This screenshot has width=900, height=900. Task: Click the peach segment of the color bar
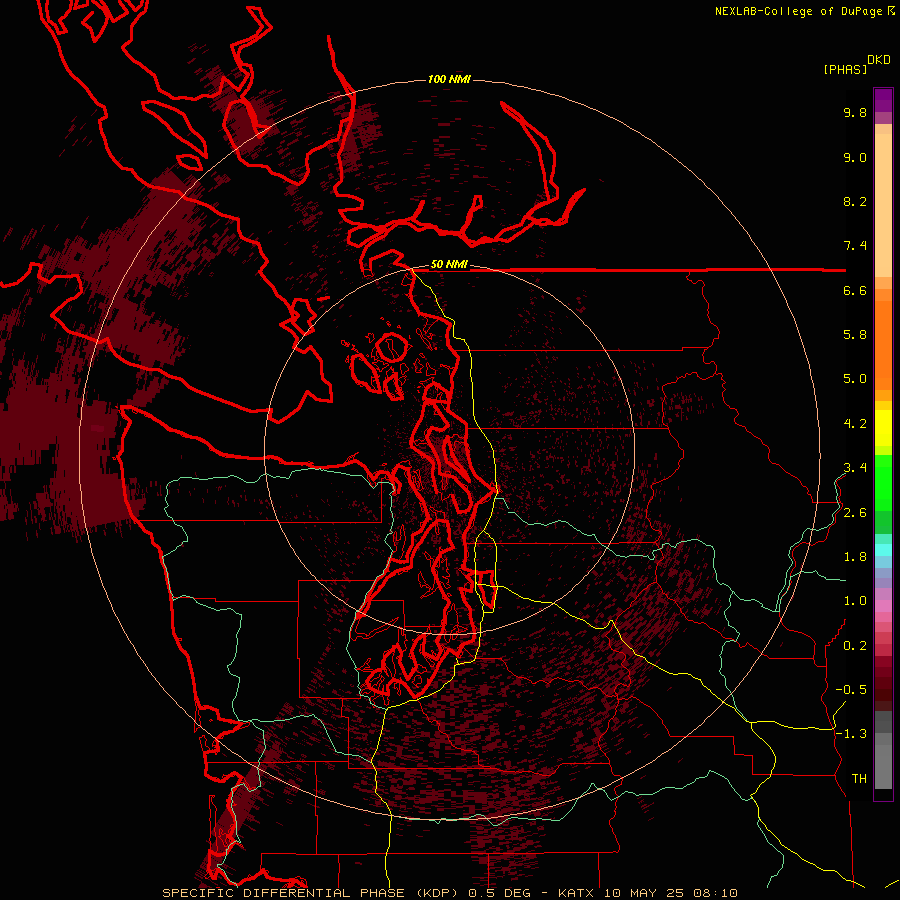point(883,205)
